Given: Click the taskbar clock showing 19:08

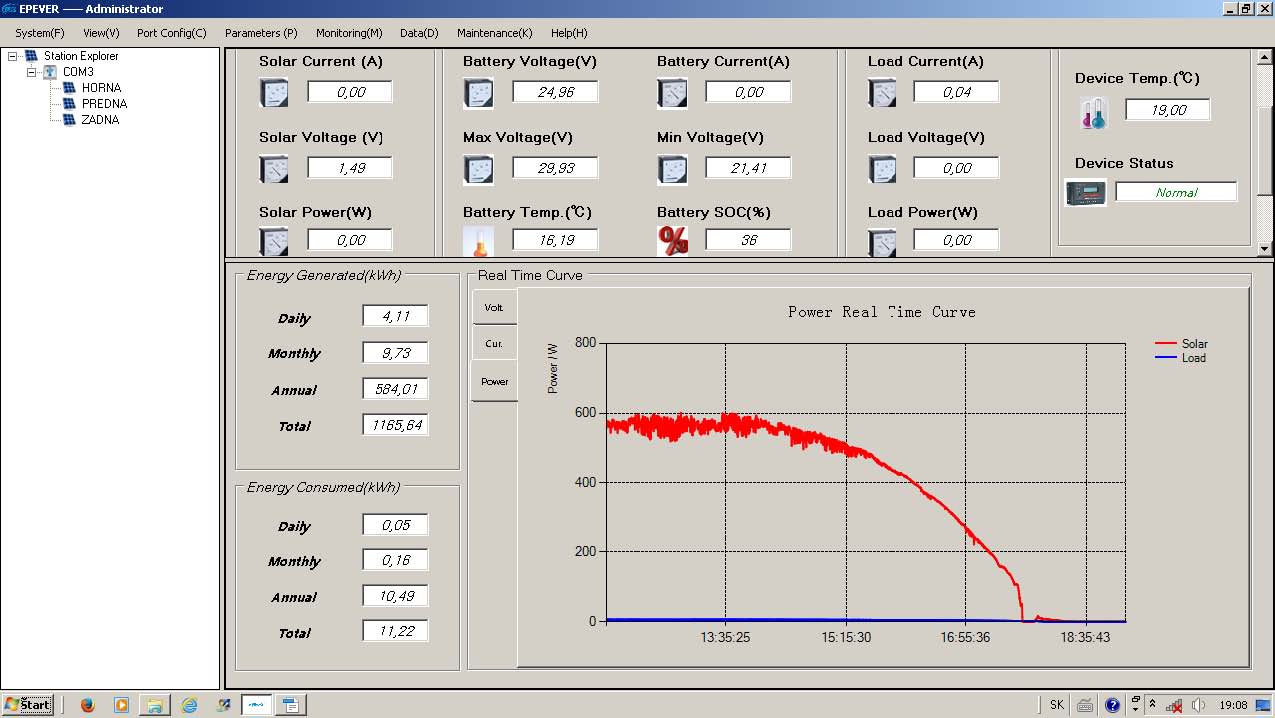Looking at the screenshot, I should tap(1233, 705).
